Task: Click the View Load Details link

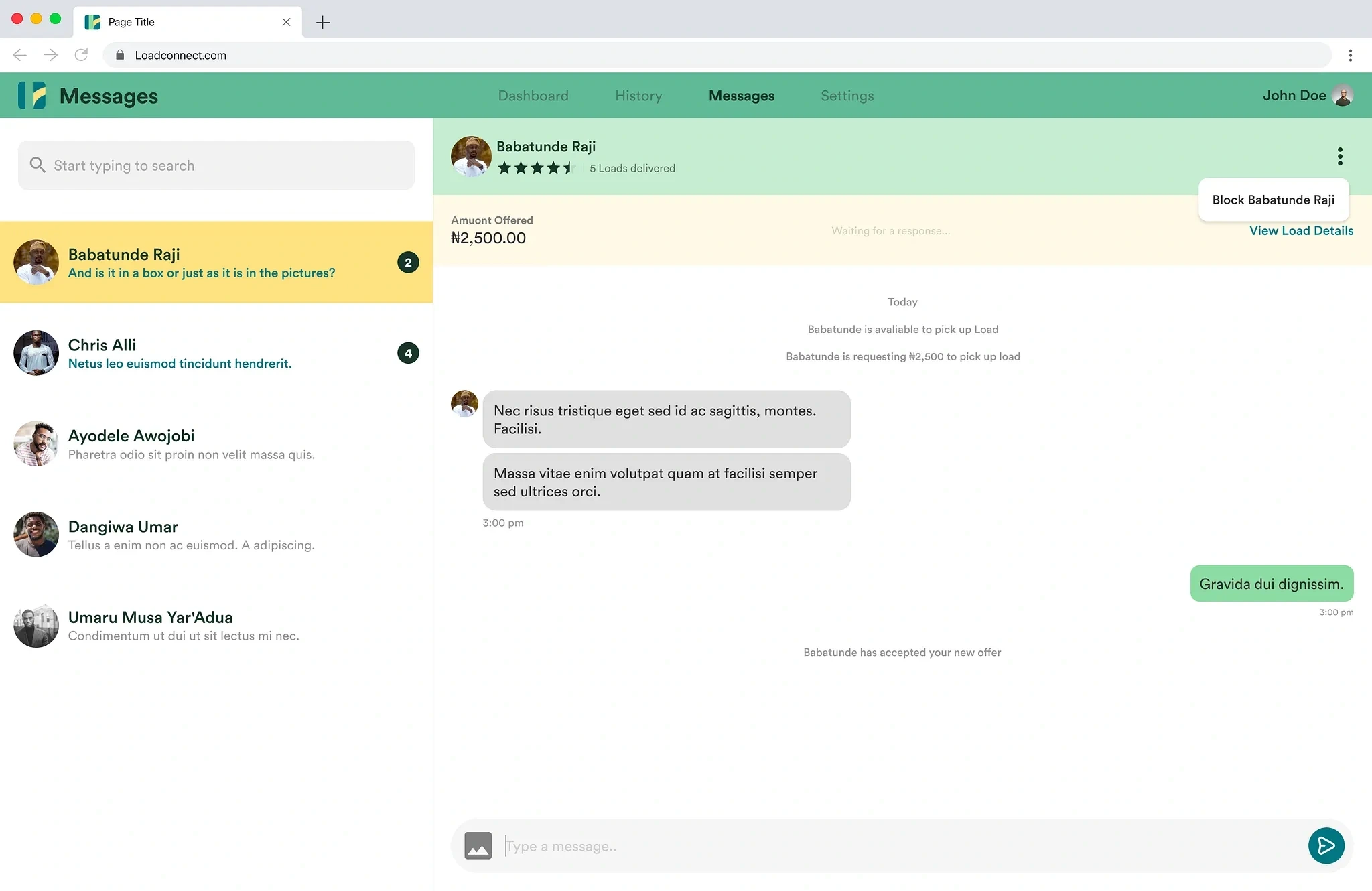Action: pyautogui.click(x=1301, y=230)
